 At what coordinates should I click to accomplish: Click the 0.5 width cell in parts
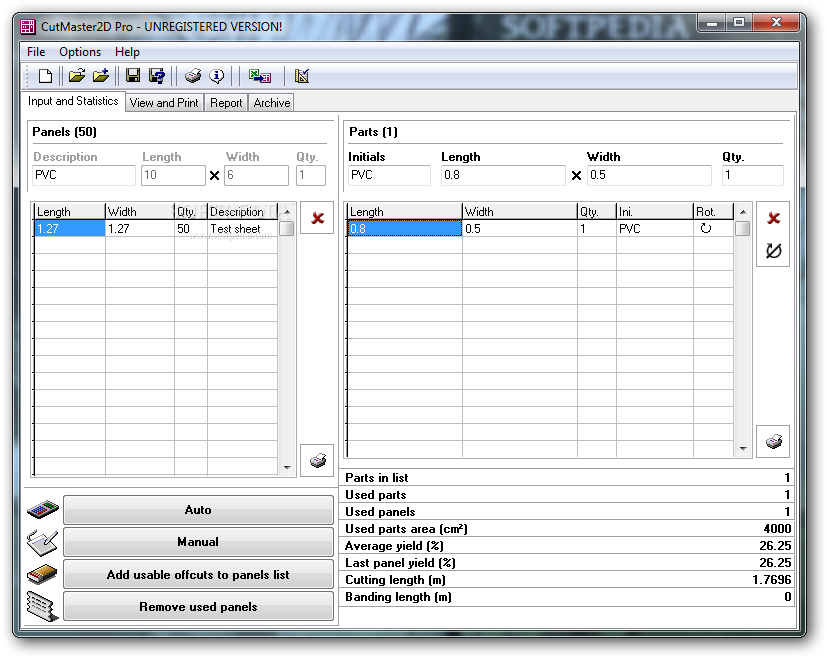point(520,228)
